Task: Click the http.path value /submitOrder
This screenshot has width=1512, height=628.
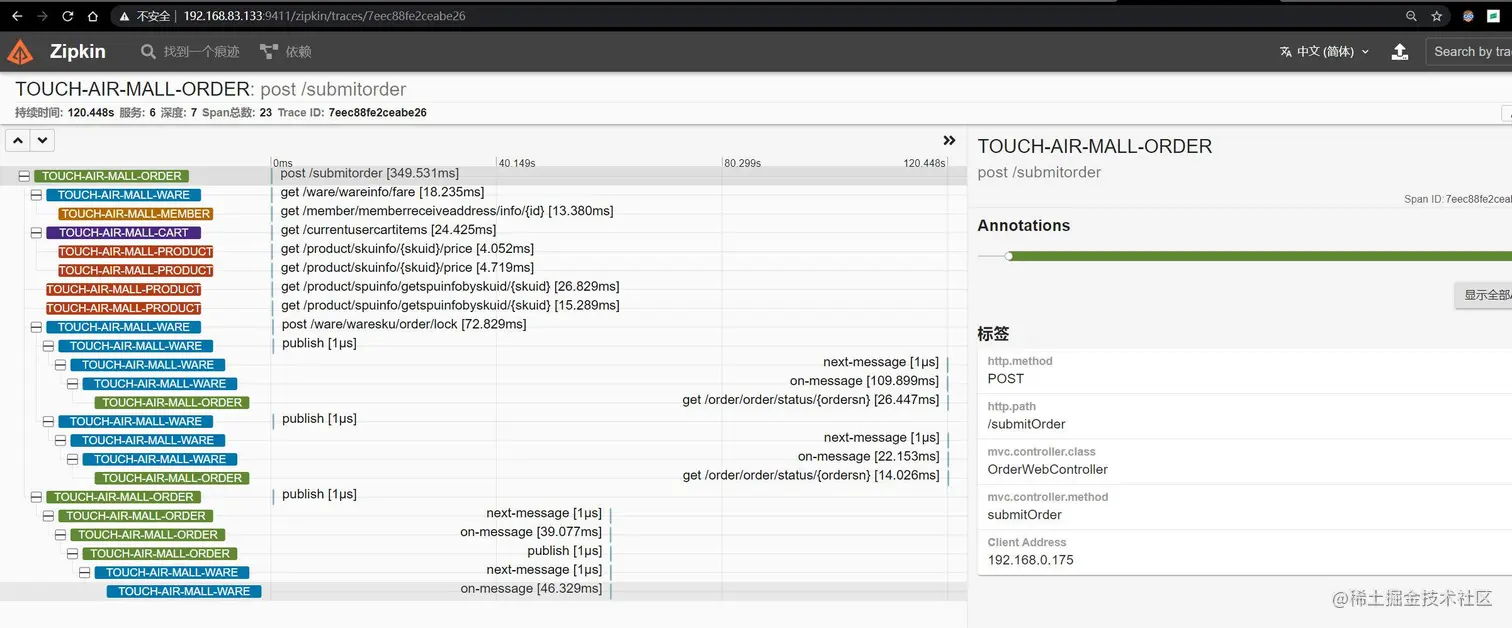Action: pos(1026,424)
